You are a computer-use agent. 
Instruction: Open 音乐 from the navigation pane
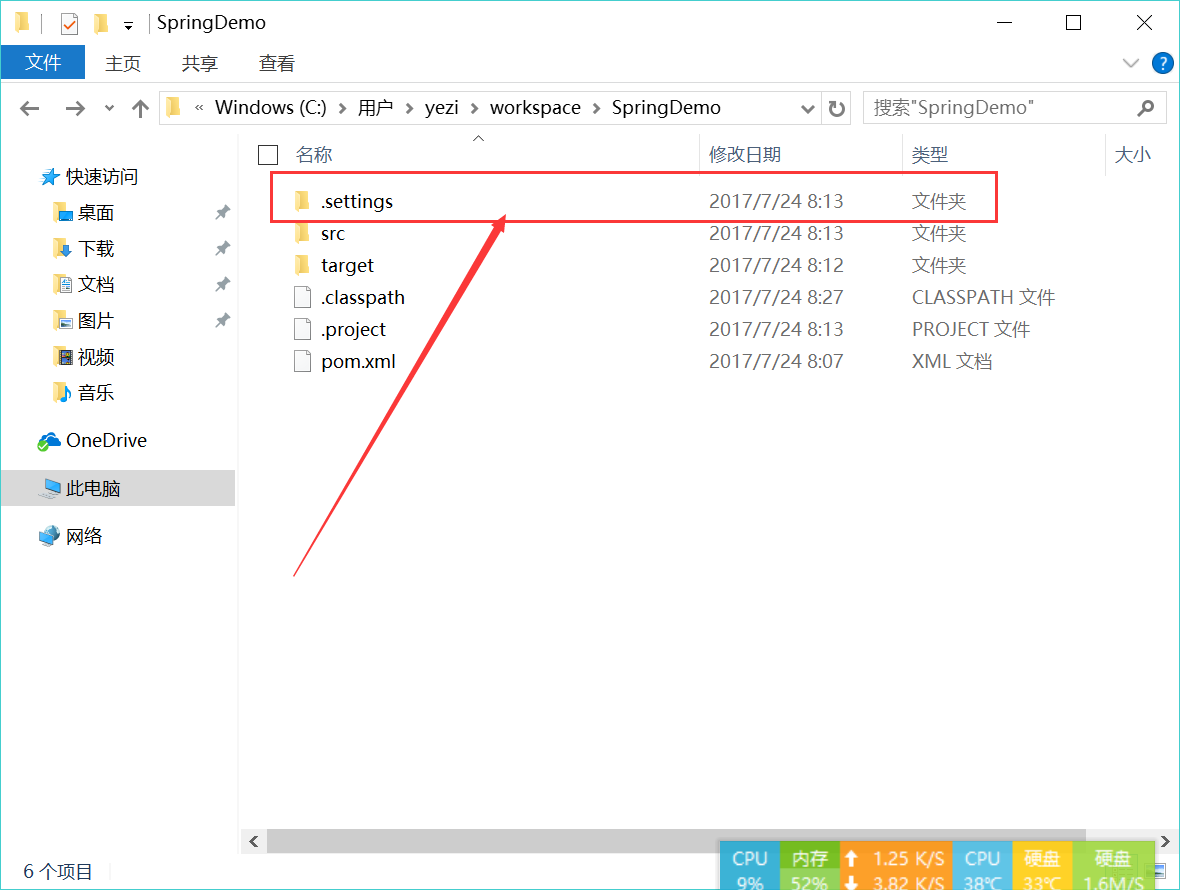click(x=95, y=392)
